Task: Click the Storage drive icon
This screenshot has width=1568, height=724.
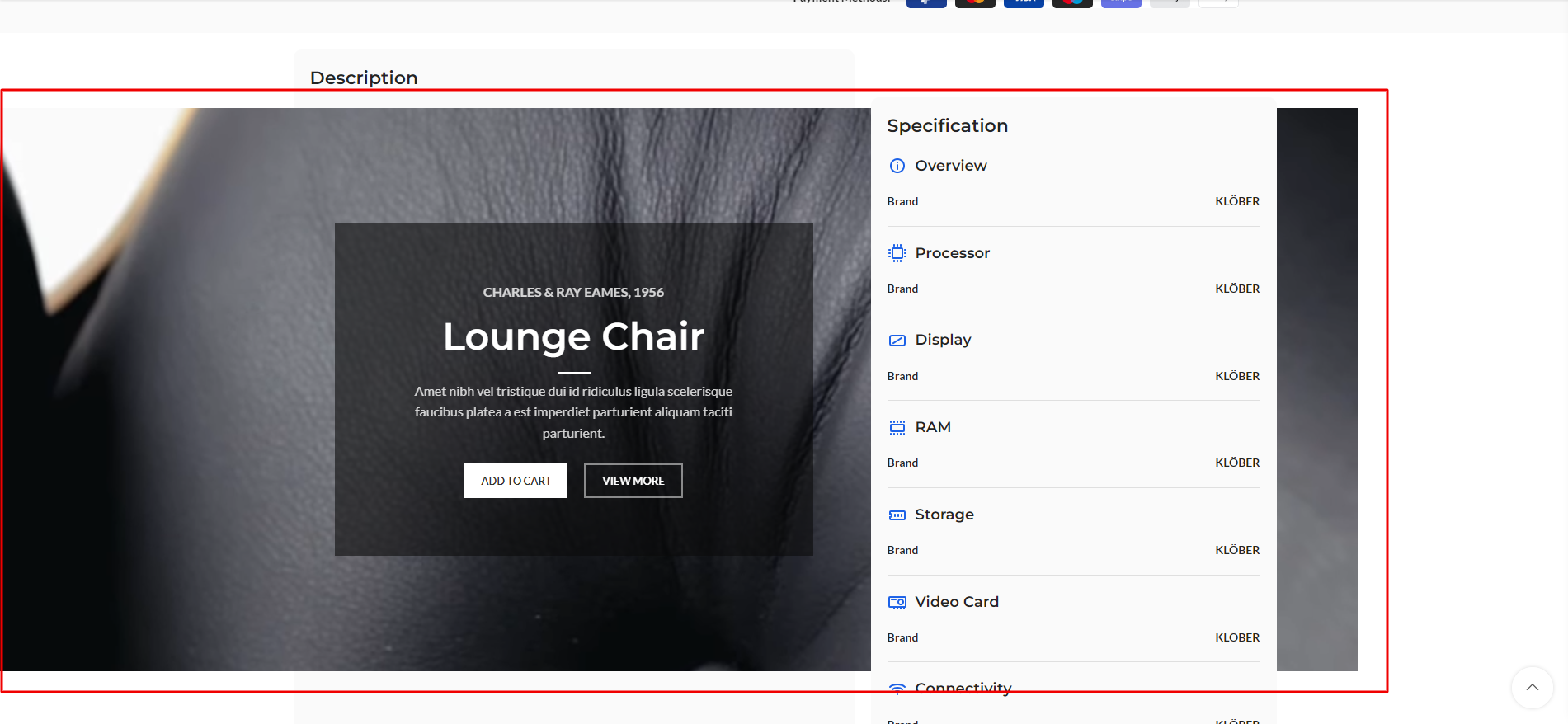Action: (897, 515)
